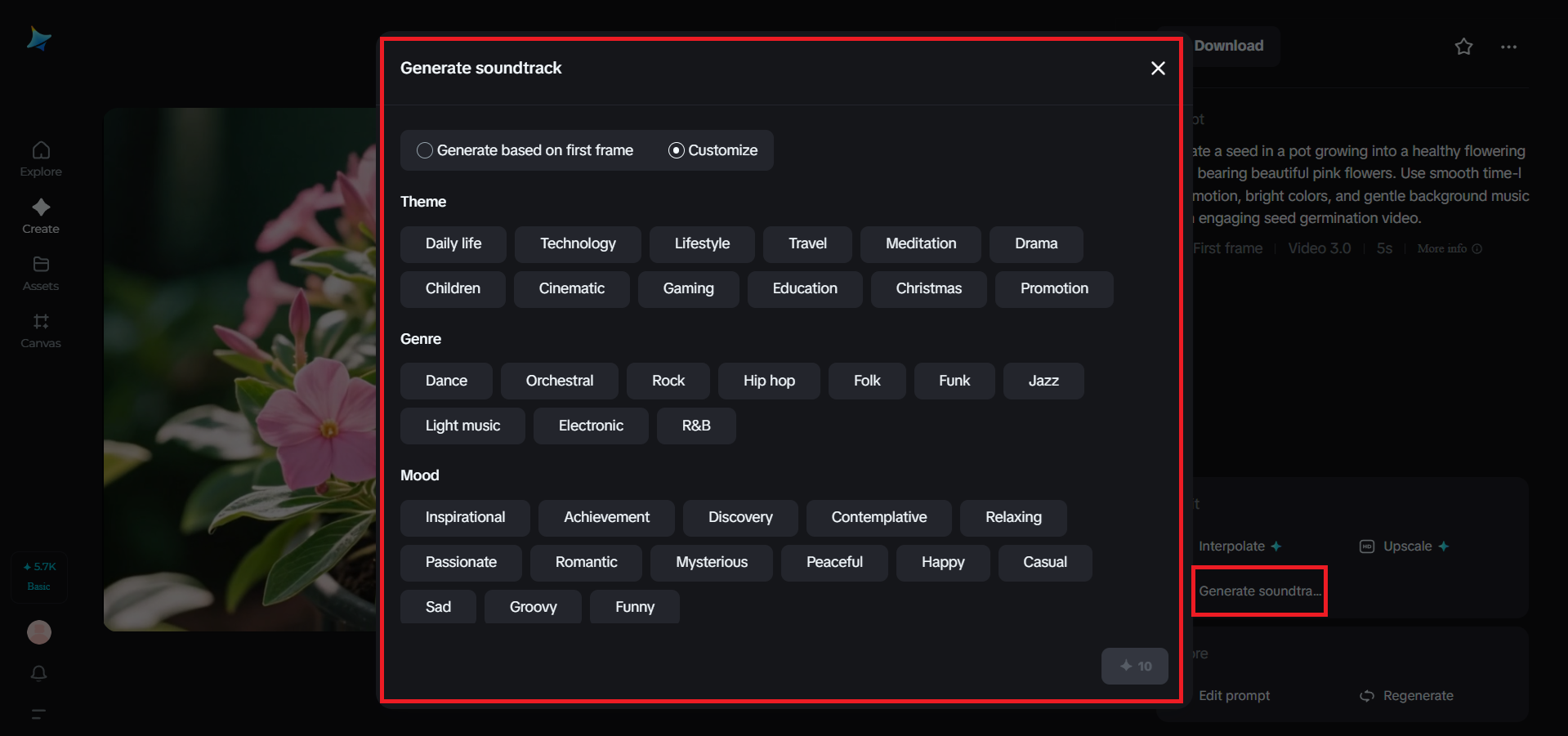Open the three-dot more options menu
The width and height of the screenshot is (1568, 736).
pyautogui.click(x=1508, y=47)
